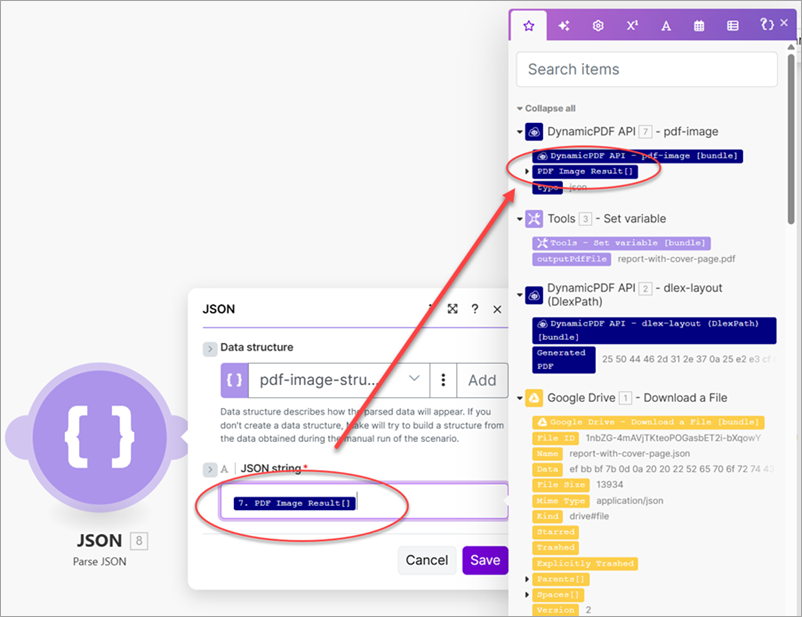802x617 pixels.
Task: Click the Add data structure button
Action: pos(482,380)
